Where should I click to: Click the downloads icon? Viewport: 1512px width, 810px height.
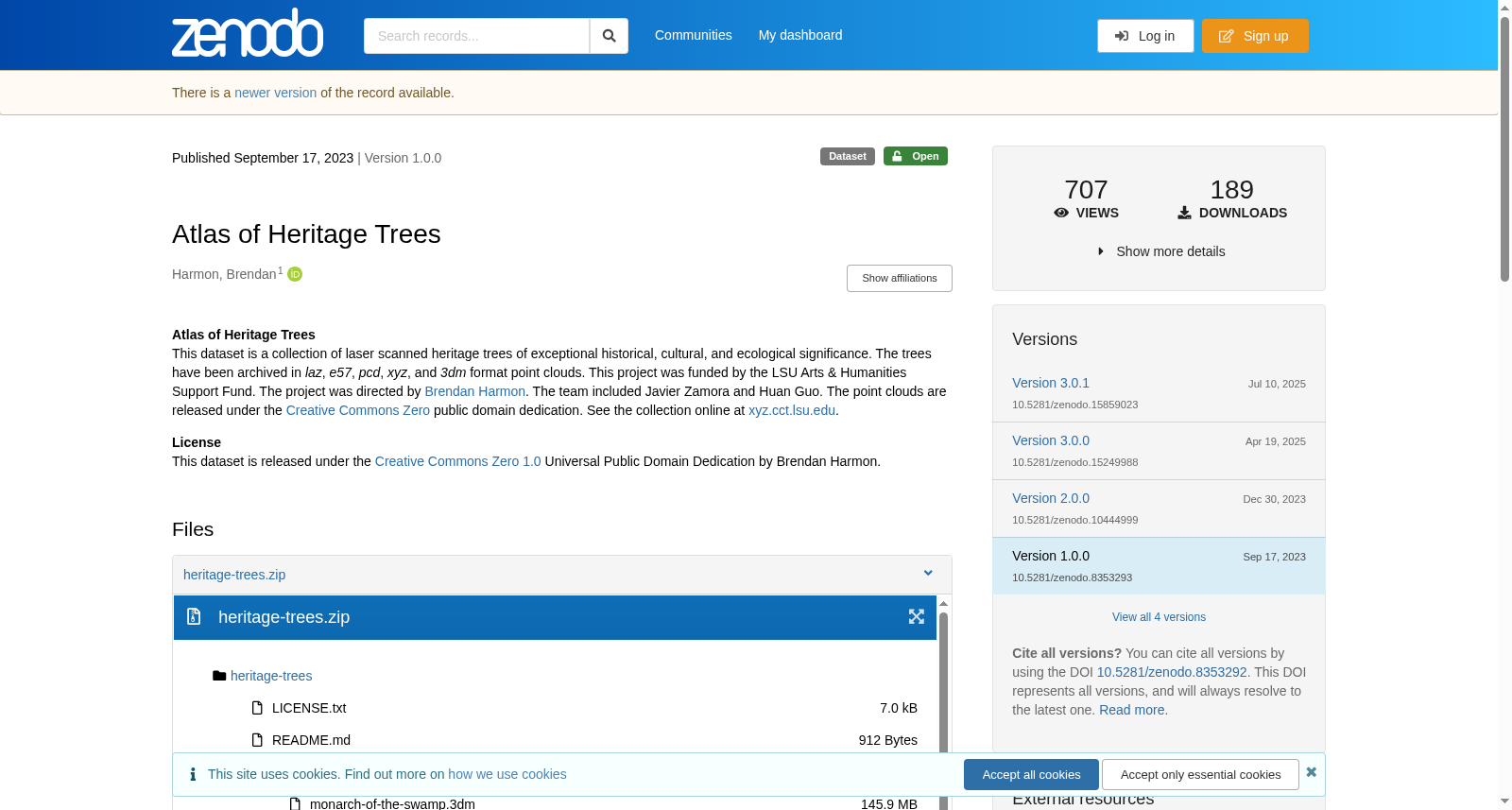pyautogui.click(x=1184, y=213)
